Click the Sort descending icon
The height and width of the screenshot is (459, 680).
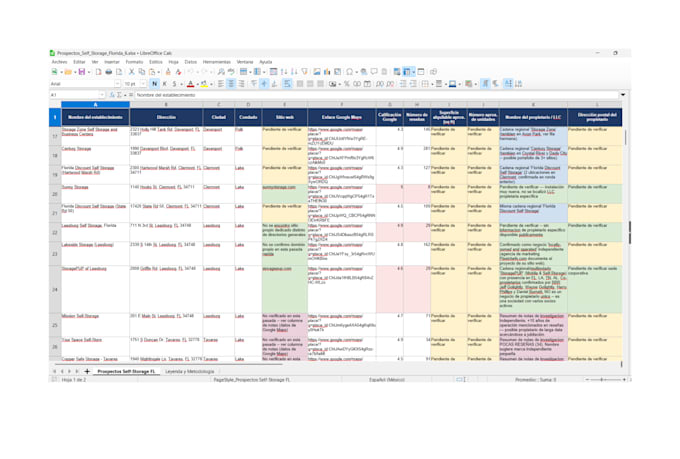tap(294, 72)
